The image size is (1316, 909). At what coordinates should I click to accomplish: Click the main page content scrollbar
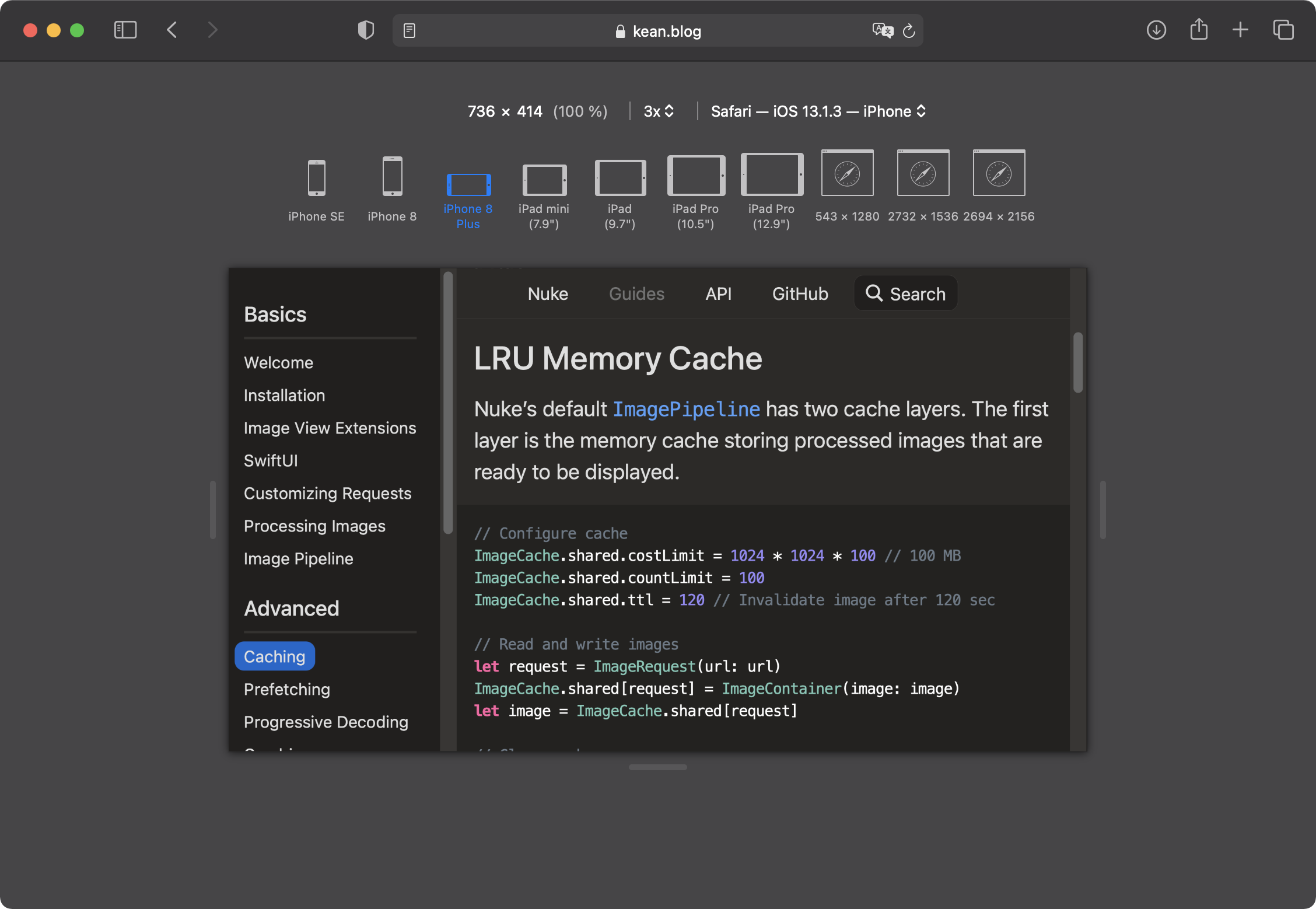pyautogui.click(x=1078, y=362)
